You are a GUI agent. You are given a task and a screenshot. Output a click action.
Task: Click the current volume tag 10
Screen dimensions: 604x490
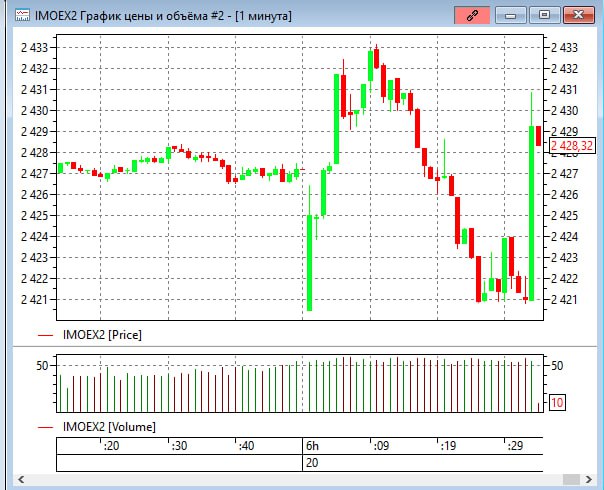click(x=557, y=403)
